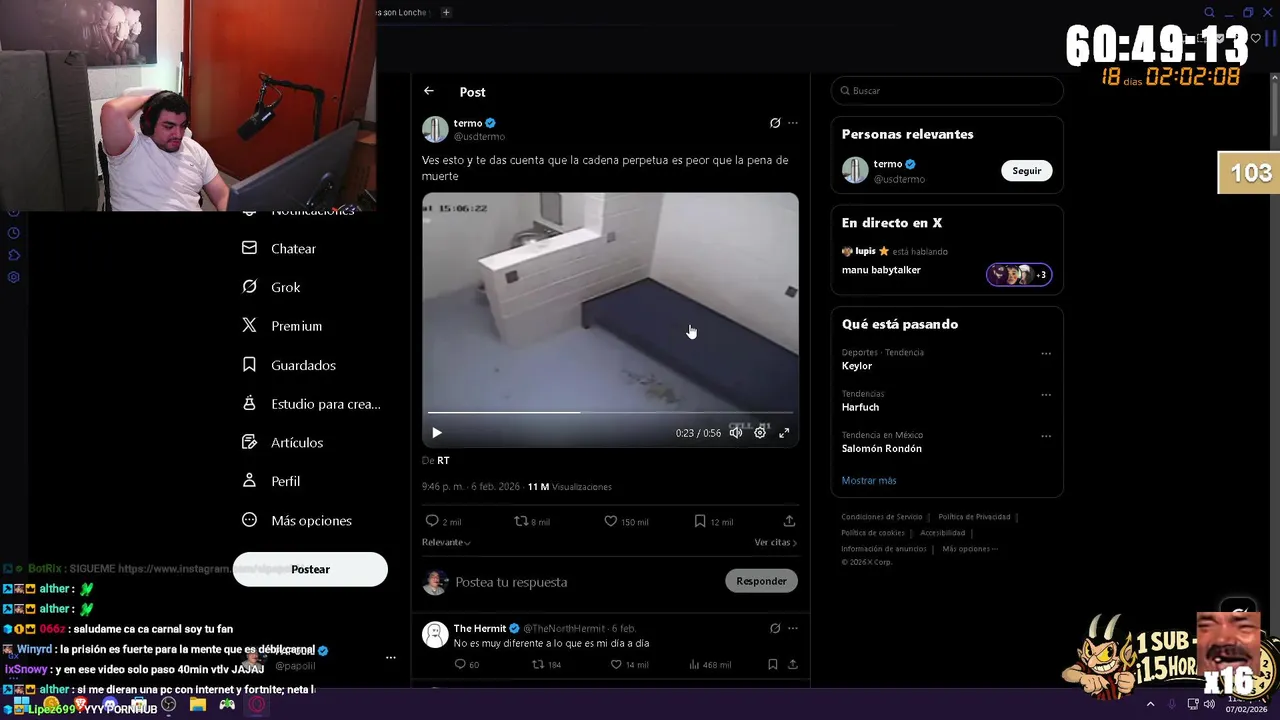Open File Explorer from the taskbar

tap(198, 705)
